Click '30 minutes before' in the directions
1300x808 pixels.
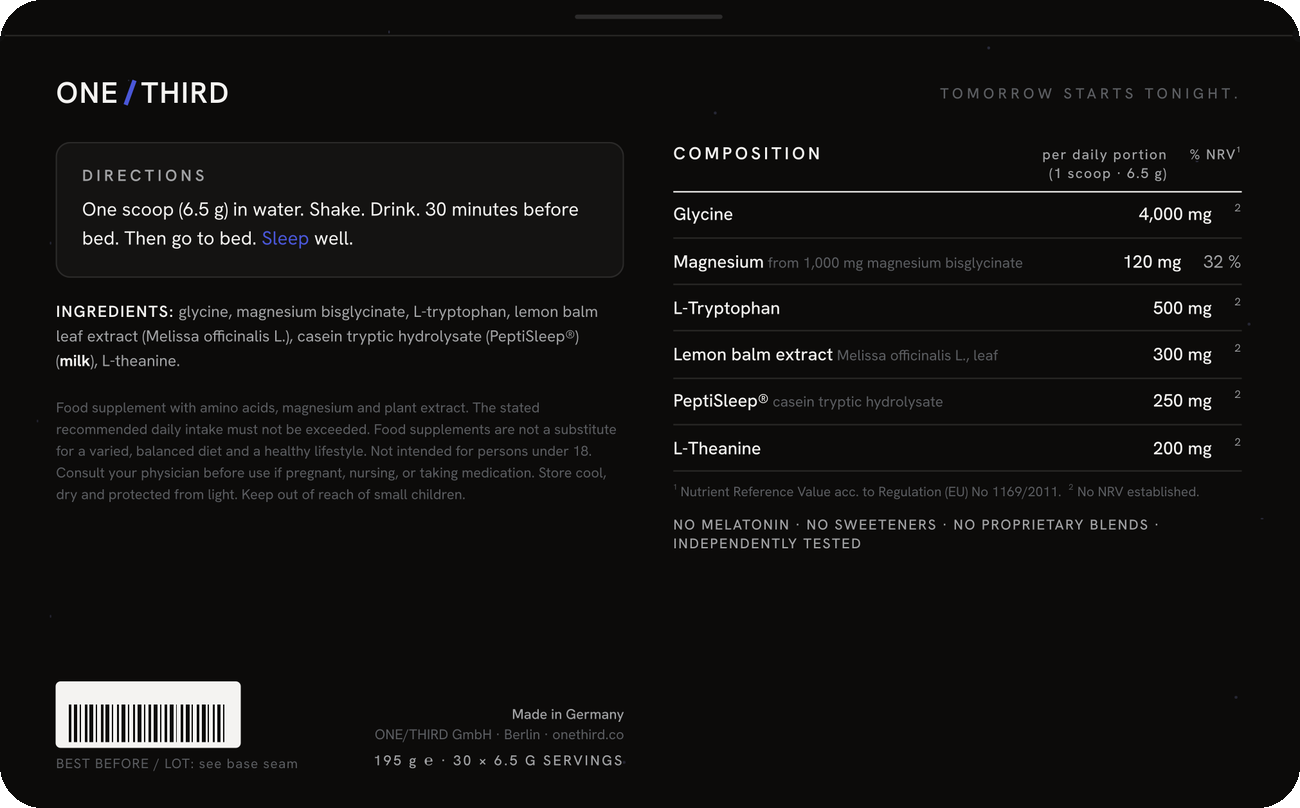pos(502,210)
